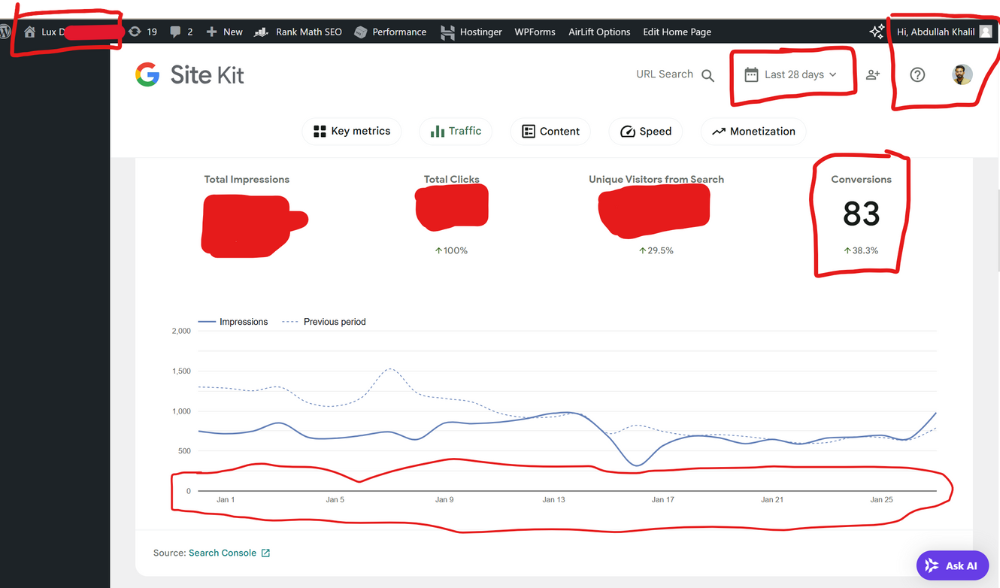The image size is (1000, 588).
Task: Click Edit Home Page in admin bar
Action: [677, 32]
